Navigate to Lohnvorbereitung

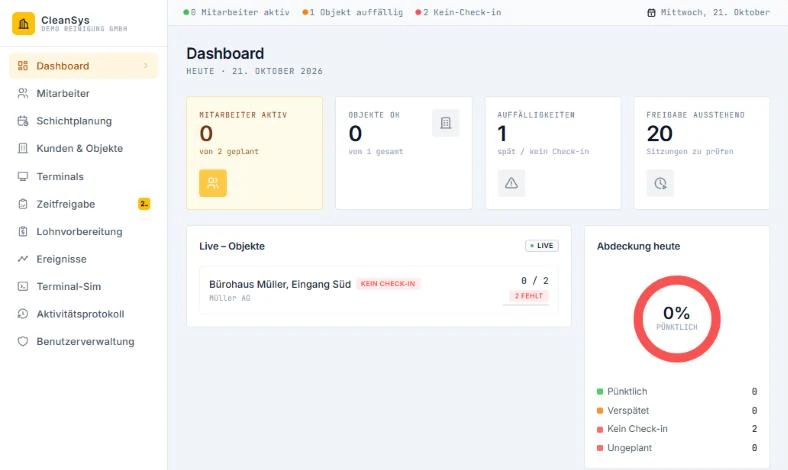83,232
